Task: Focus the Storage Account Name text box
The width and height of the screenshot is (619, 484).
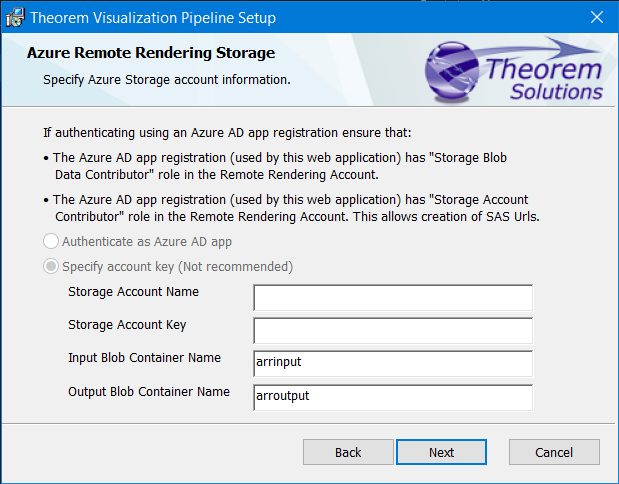Action: pyautogui.click(x=393, y=298)
